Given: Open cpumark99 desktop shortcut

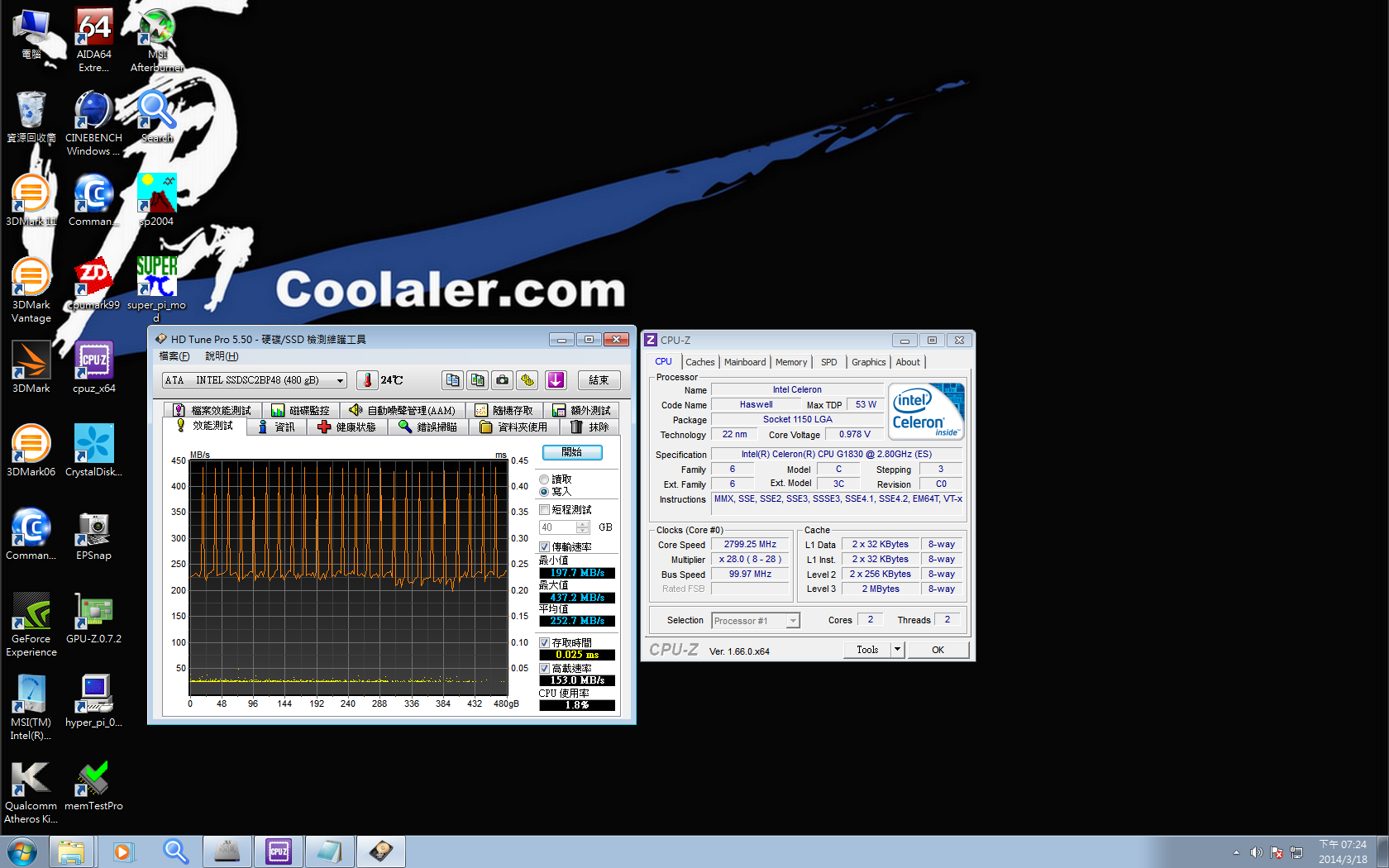Looking at the screenshot, I should pos(94,284).
